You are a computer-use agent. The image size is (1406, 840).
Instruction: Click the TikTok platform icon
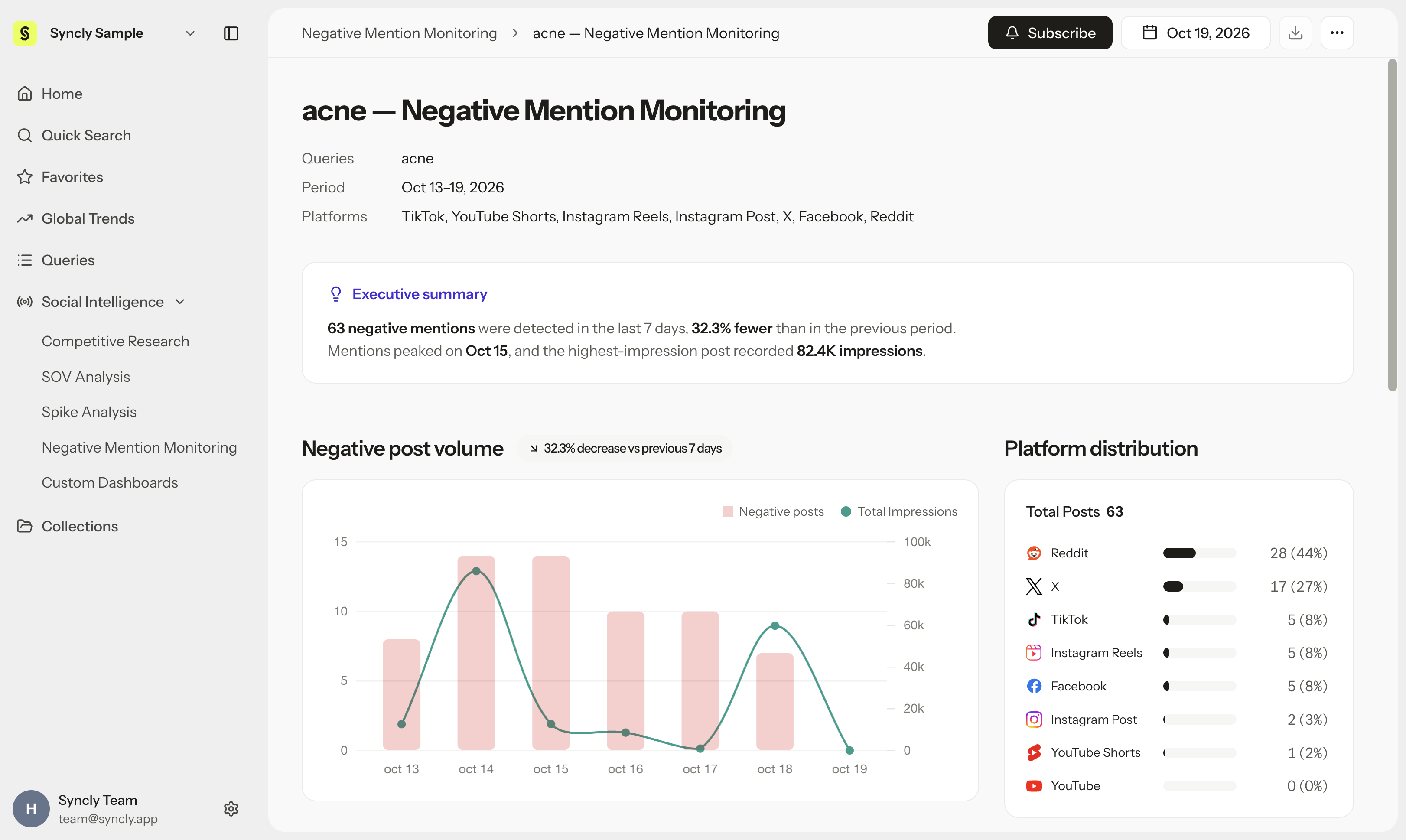tap(1034, 619)
